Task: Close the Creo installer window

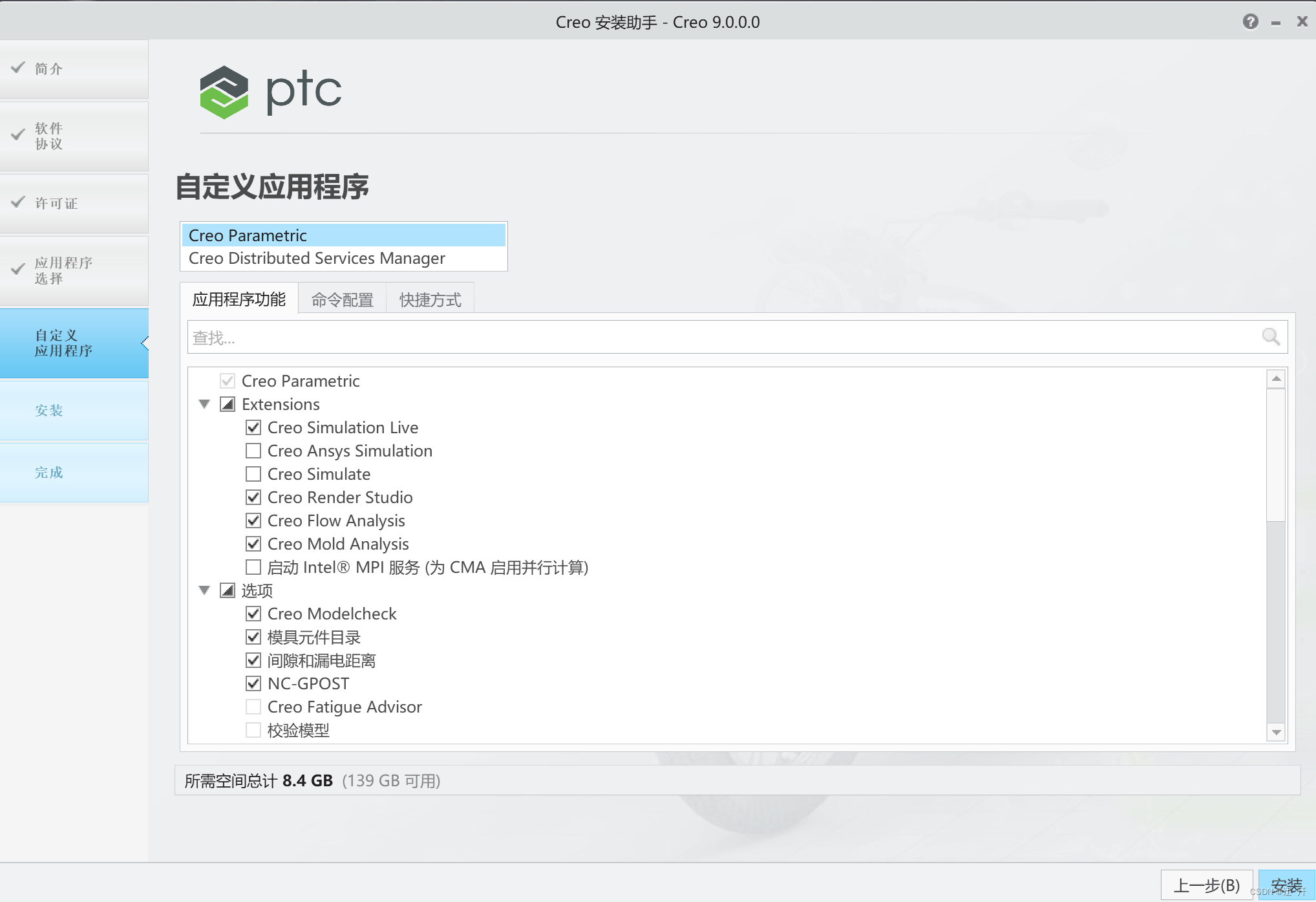Action: tap(1302, 22)
